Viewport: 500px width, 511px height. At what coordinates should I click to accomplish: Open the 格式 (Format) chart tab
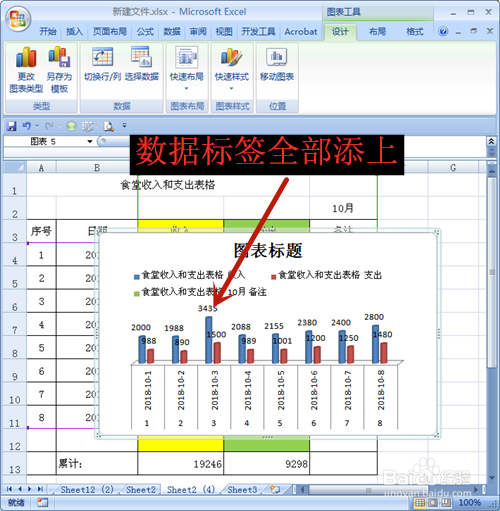pyautogui.click(x=414, y=32)
